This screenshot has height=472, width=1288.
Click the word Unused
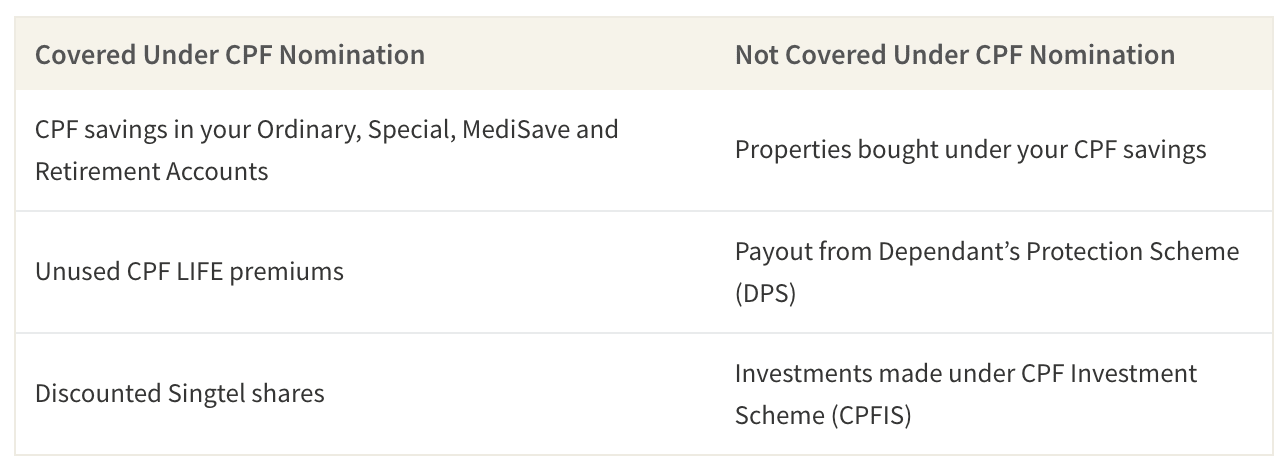(78, 271)
